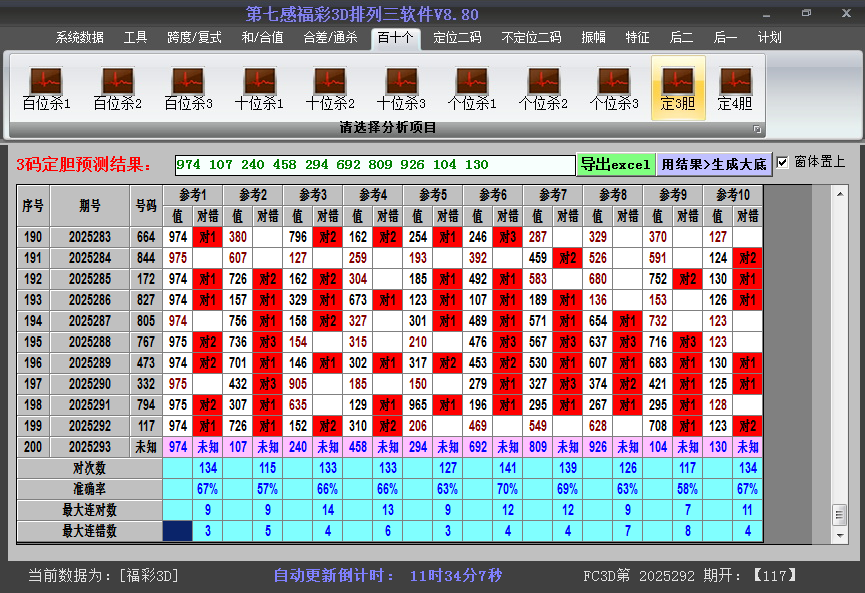The height and width of the screenshot is (593, 865).
Task: Open the 个位杀3 analysis item
Action: [614, 88]
